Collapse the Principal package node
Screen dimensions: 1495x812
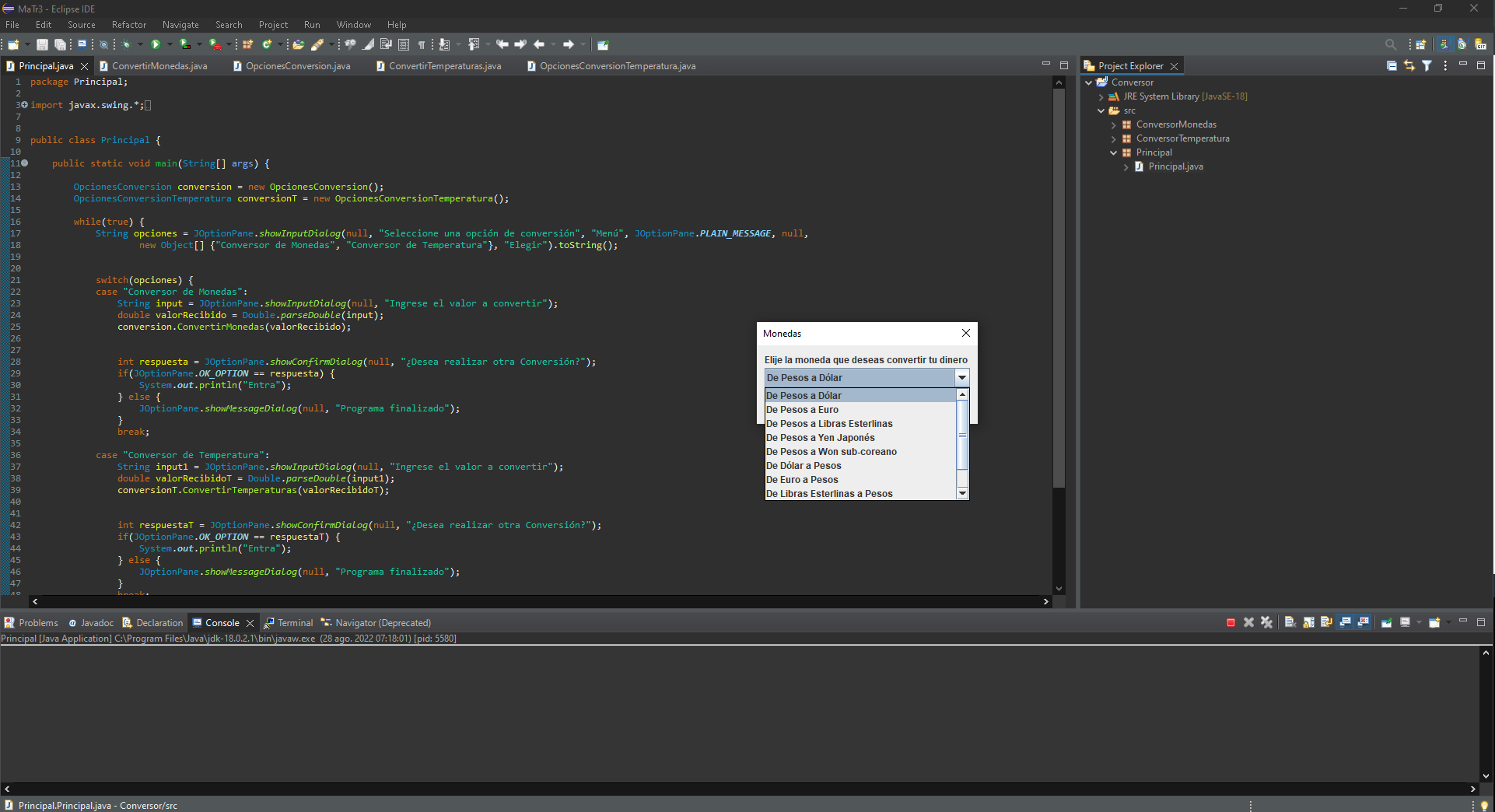point(1114,153)
